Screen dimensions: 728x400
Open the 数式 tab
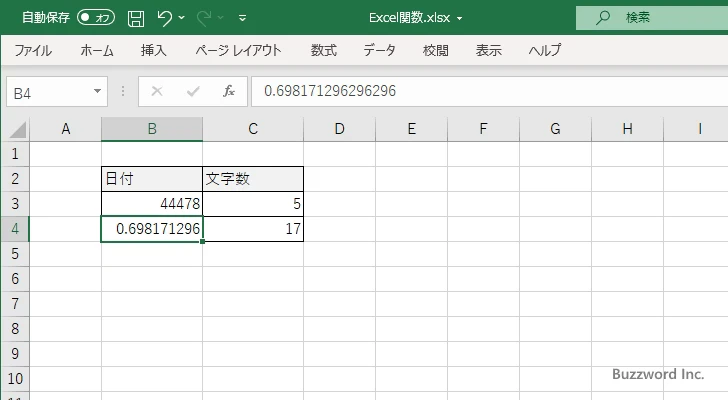pyautogui.click(x=324, y=50)
